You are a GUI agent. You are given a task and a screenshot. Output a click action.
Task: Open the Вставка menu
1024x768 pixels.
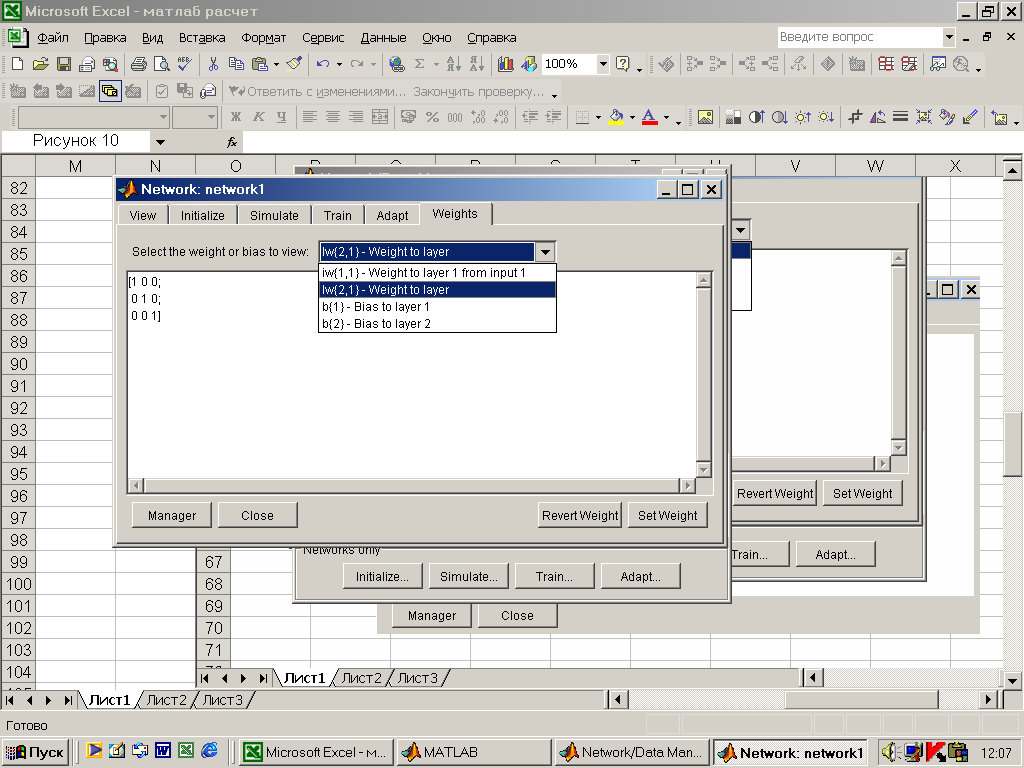202,37
